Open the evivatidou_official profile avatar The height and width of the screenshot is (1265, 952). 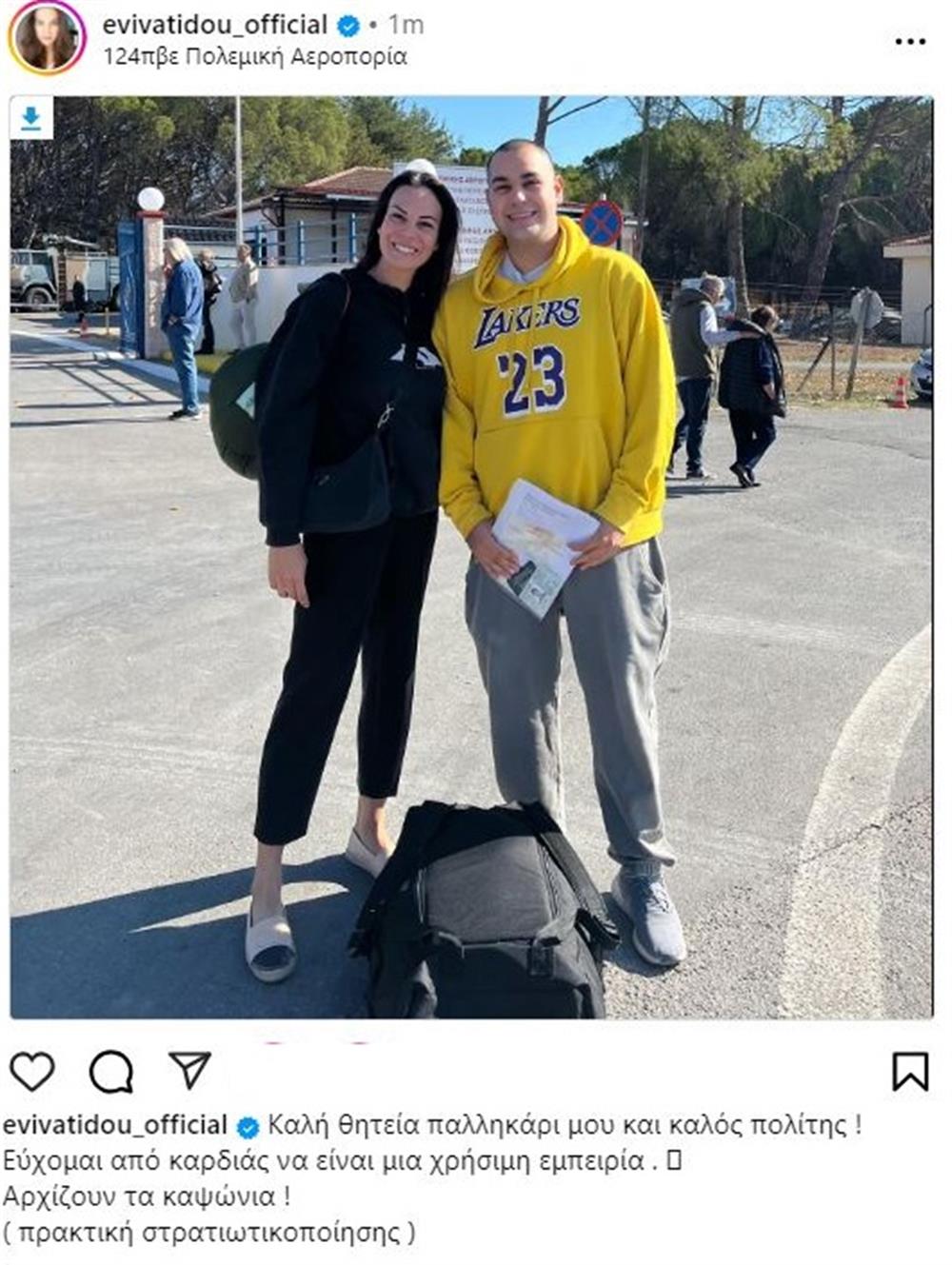(x=46, y=37)
